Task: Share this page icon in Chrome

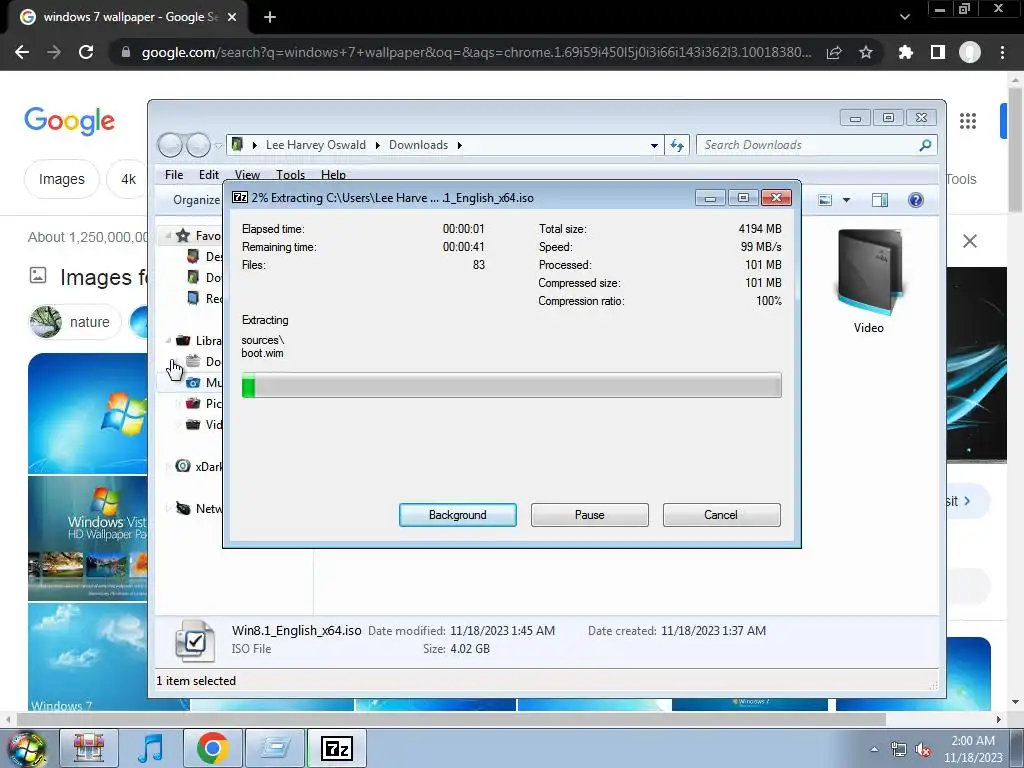Action: click(x=834, y=52)
